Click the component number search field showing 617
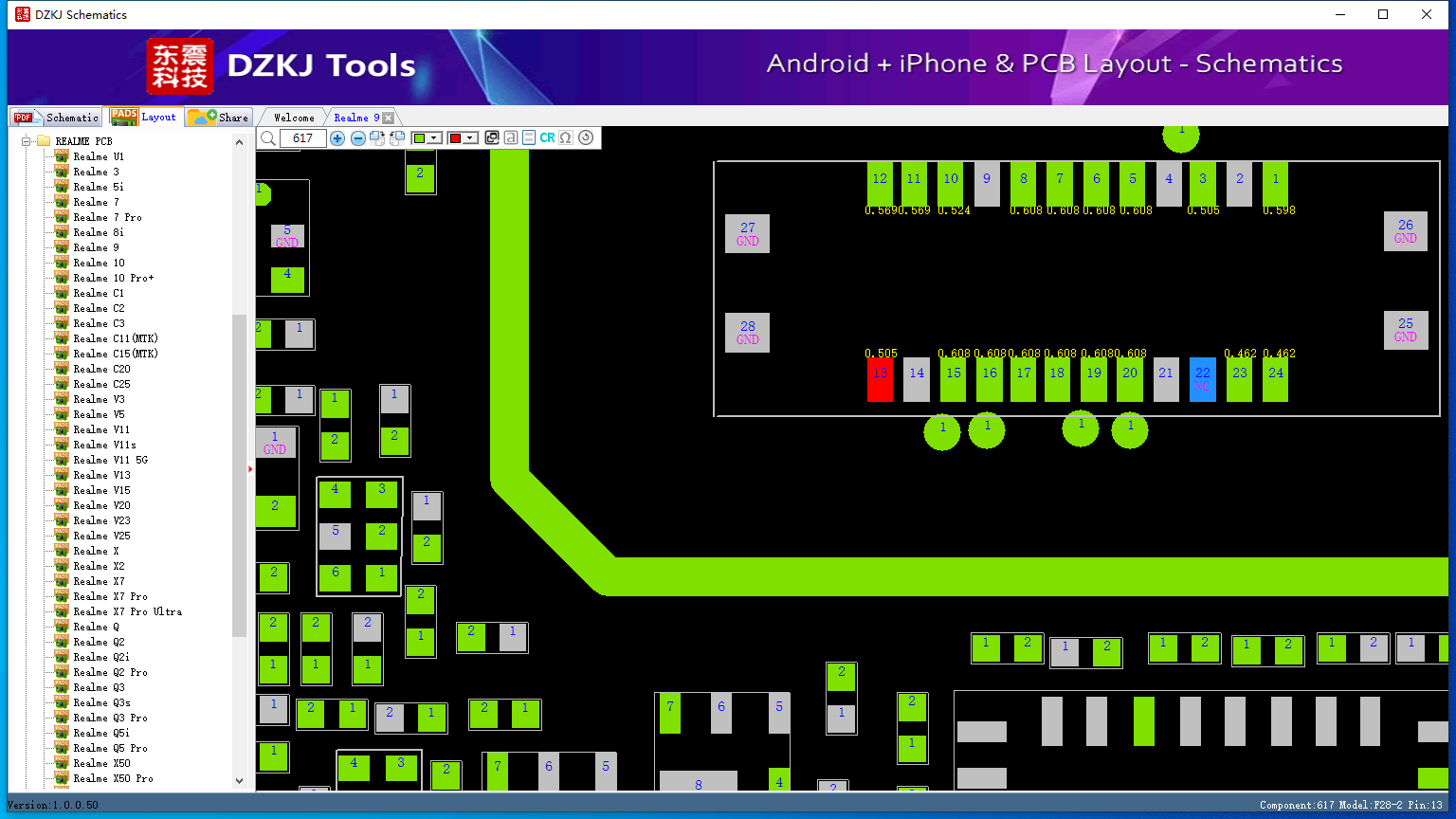 pyautogui.click(x=302, y=138)
